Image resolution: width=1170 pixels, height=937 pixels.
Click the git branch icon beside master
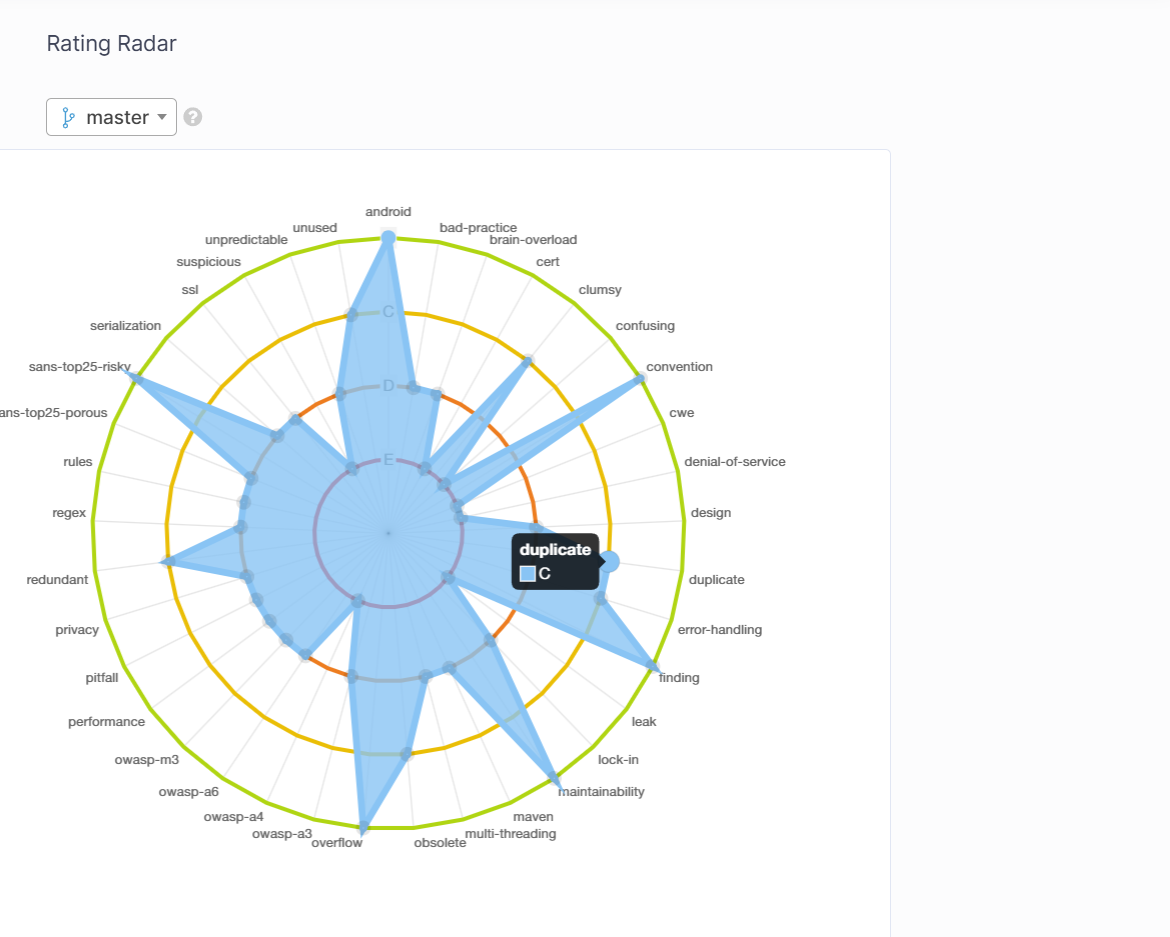tap(69, 117)
